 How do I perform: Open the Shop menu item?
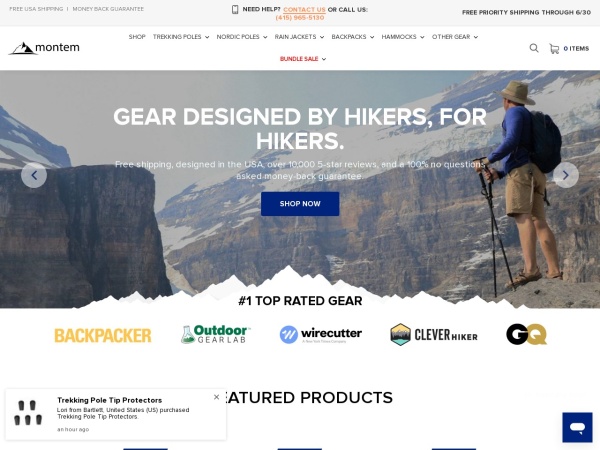tap(137, 37)
